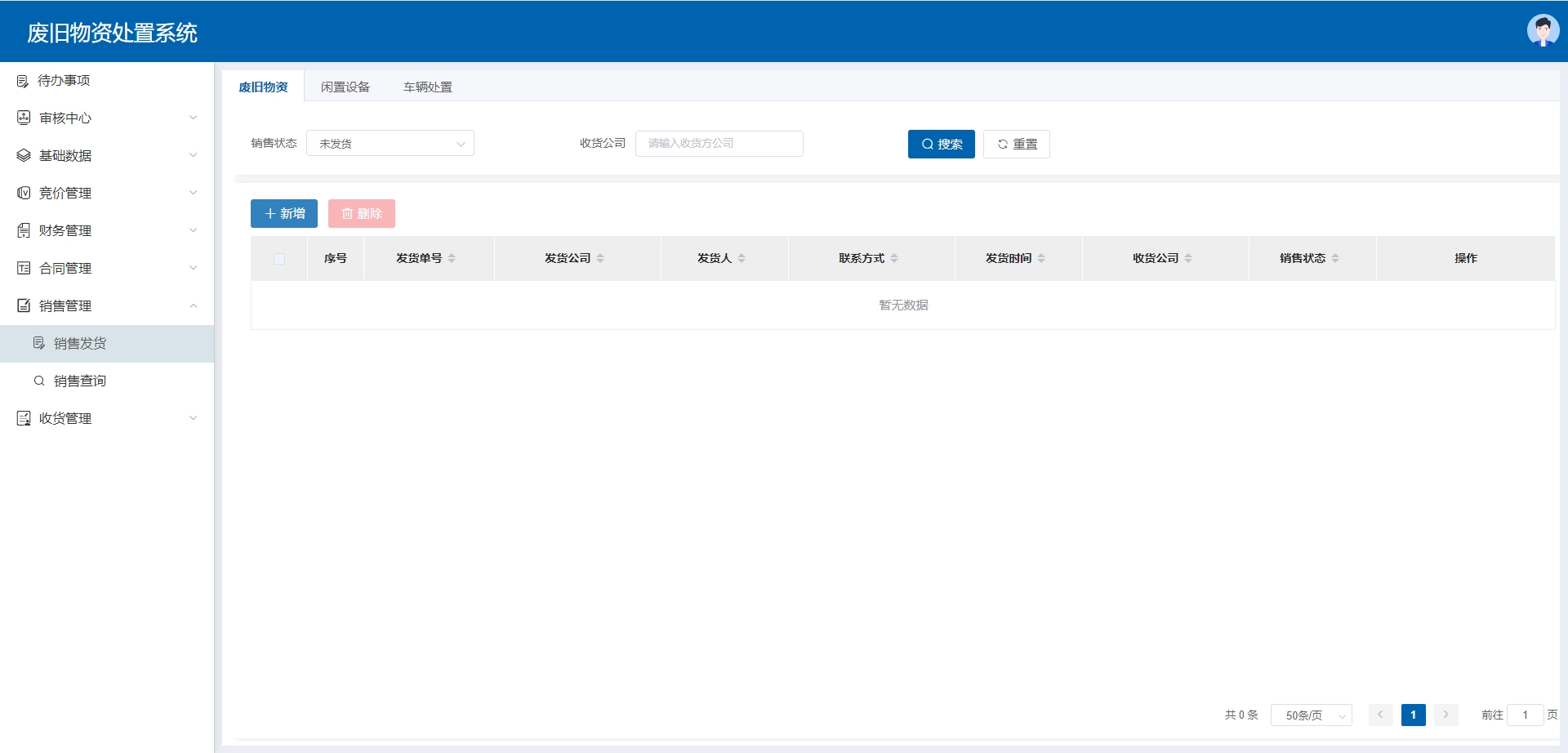Image resolution: width=1568 pixels, height=753 pixels.
Task: Click the user avatar icon
Action: 1543,31
